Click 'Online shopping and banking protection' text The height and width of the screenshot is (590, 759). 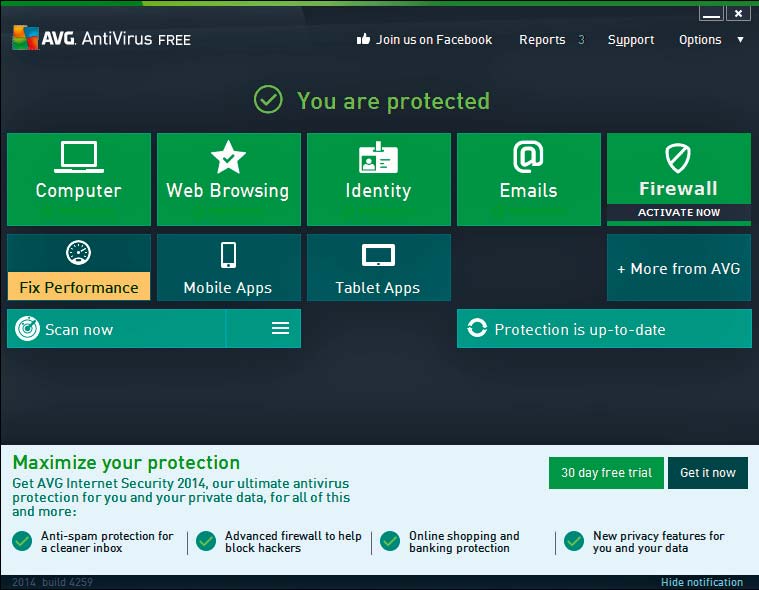464,542
